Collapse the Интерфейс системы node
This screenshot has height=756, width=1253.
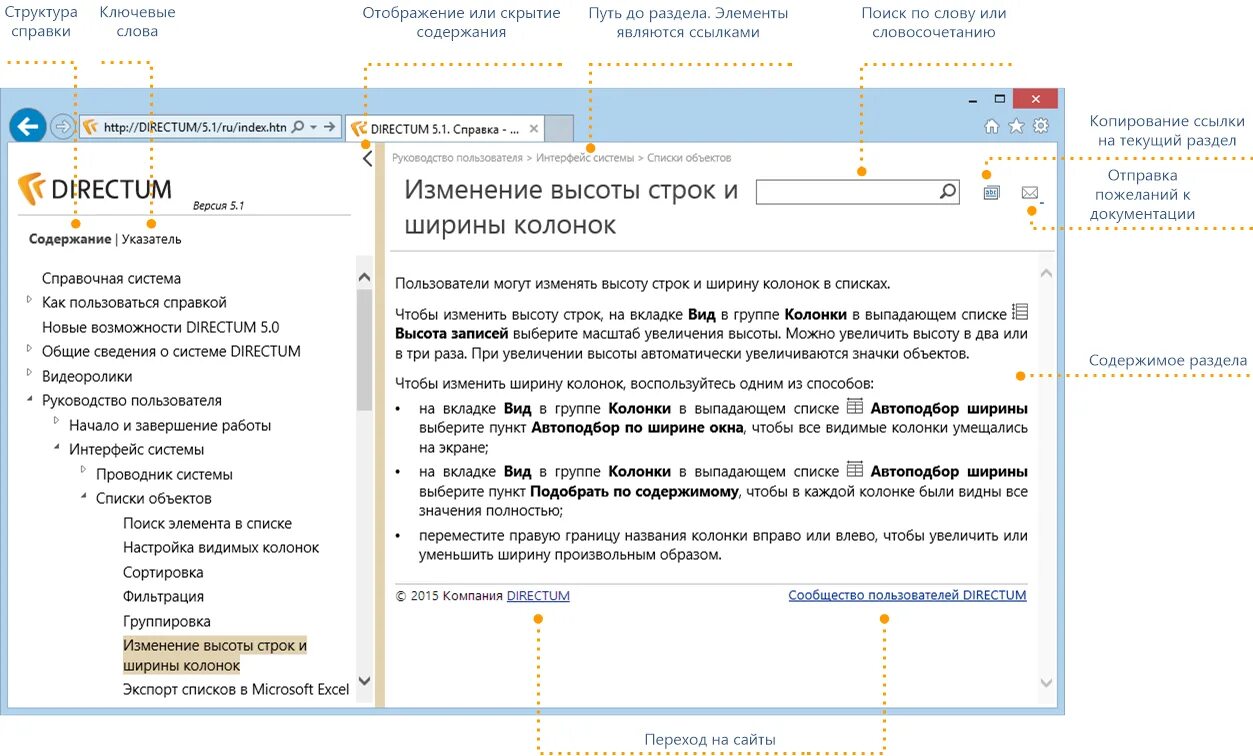point(56,448)
